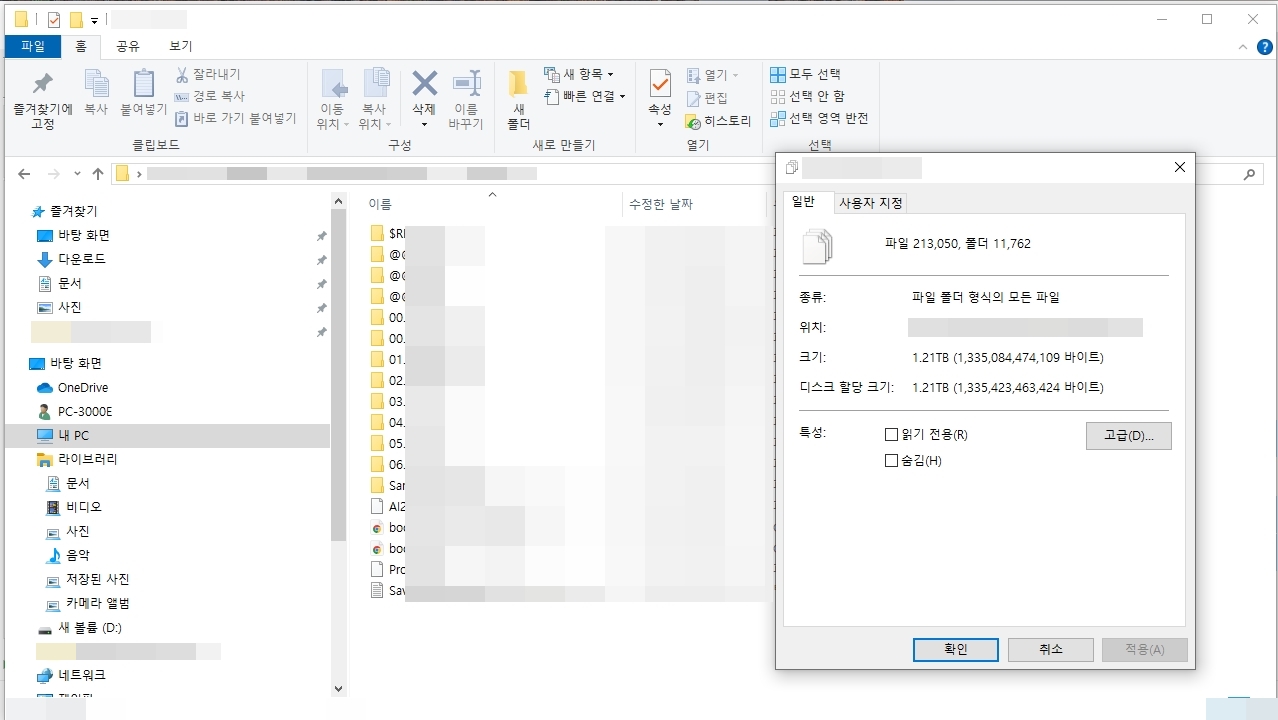Click 이름 바꾸기 rename icon
The image size is (1278, 720).
(466, 84)
